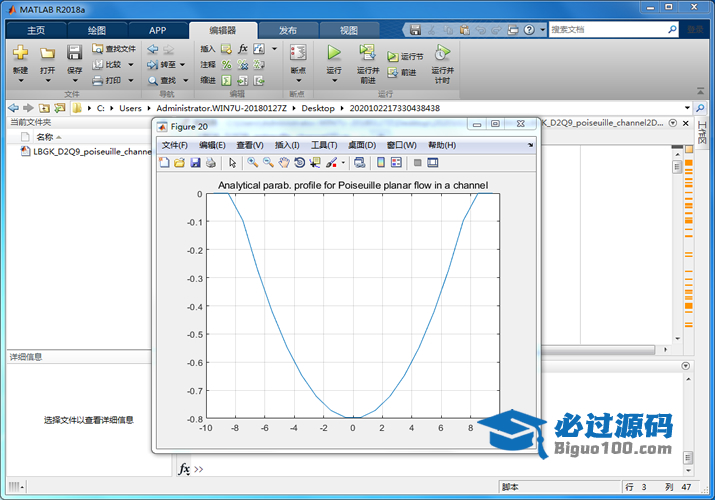Screen dimensions: 715x500
Task: Click the Figure 20 zoom out tool
Action: tap(268, 162)
